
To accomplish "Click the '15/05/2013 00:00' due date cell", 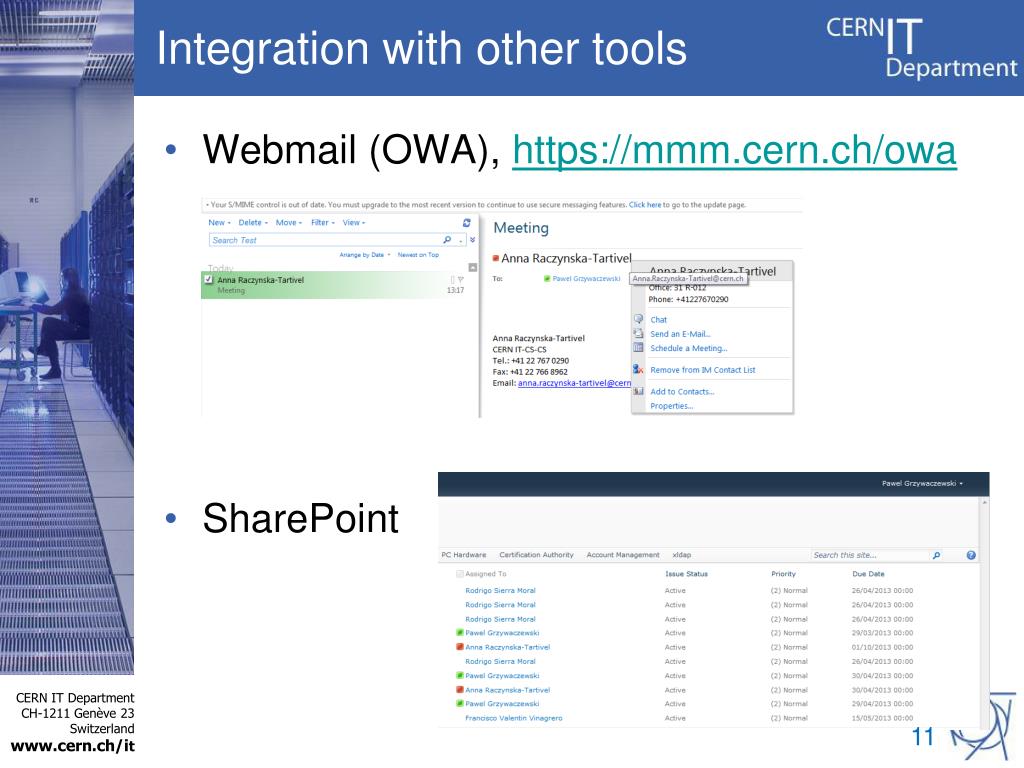I will pos(882,718).
